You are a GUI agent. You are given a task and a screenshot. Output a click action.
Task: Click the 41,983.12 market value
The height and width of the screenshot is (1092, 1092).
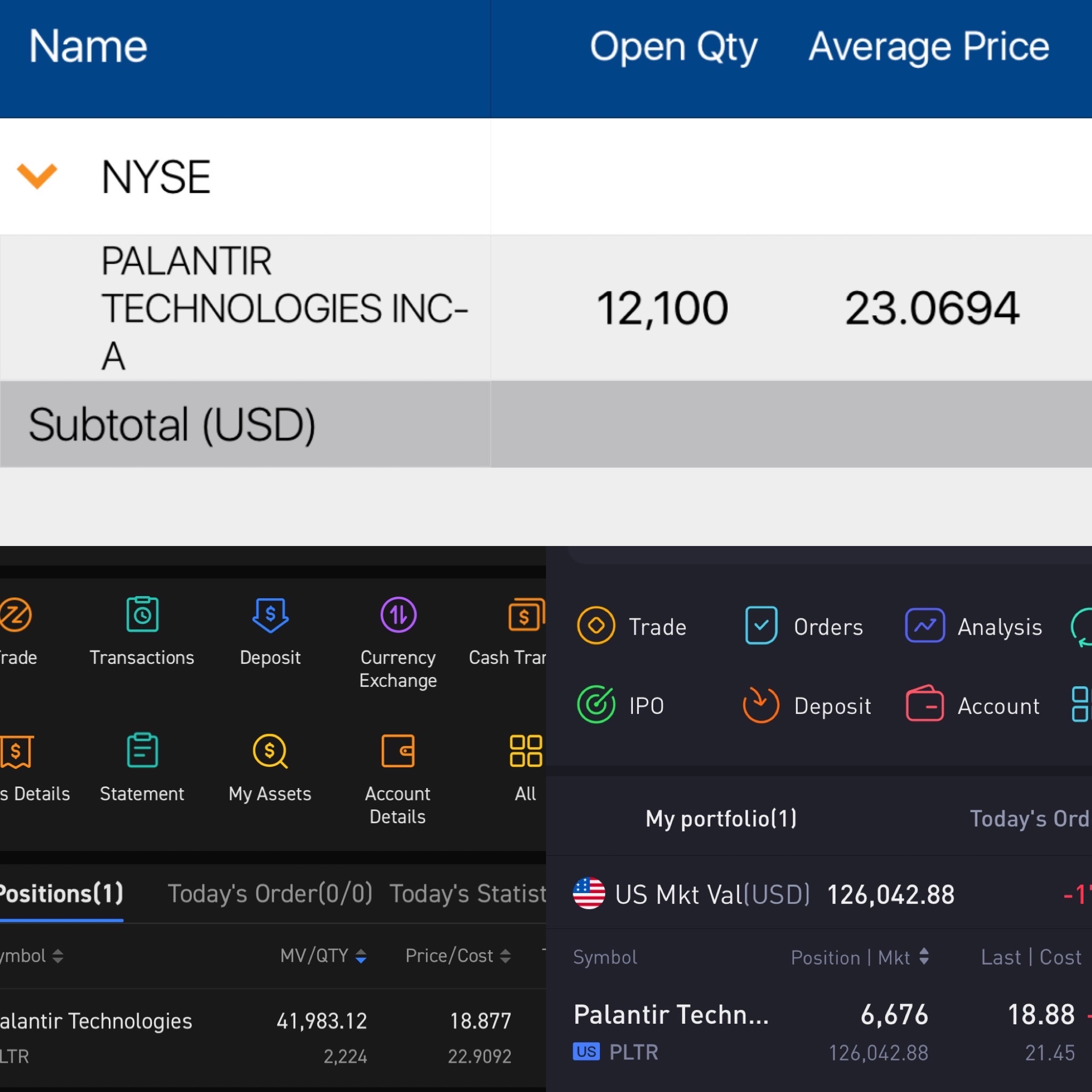(322, 1021)
